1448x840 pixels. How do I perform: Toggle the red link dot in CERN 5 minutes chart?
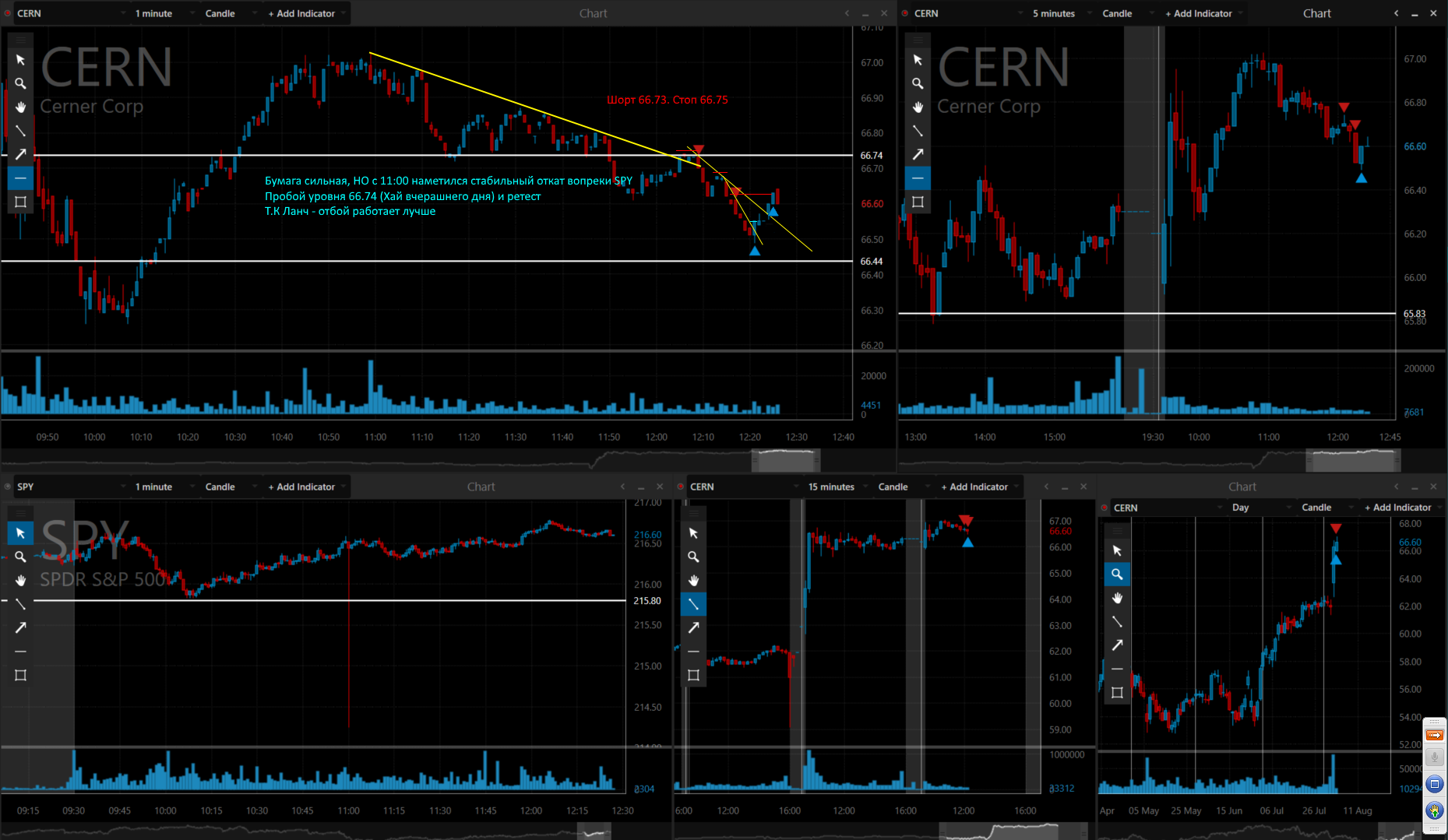point(905,13)
